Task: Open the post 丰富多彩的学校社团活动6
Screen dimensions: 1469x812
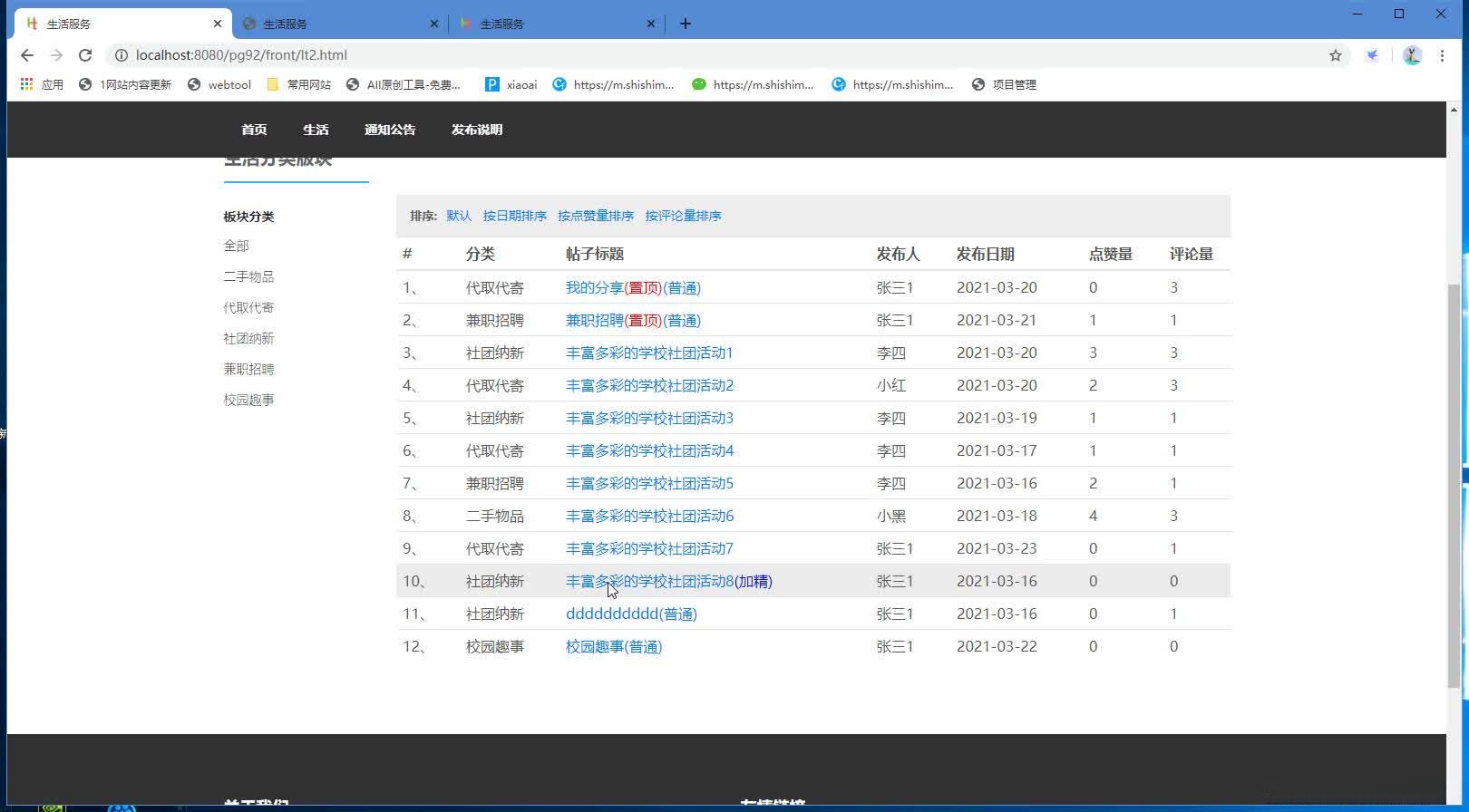Action: 649,516
